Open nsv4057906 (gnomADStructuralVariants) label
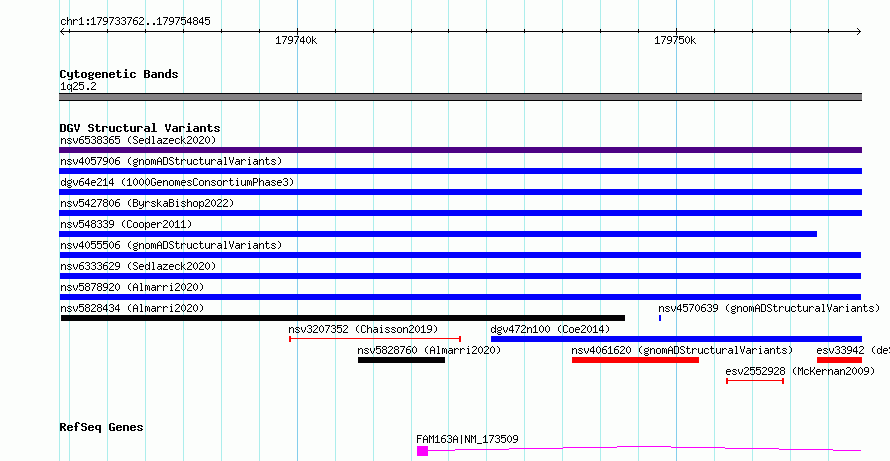 (171, 161)
